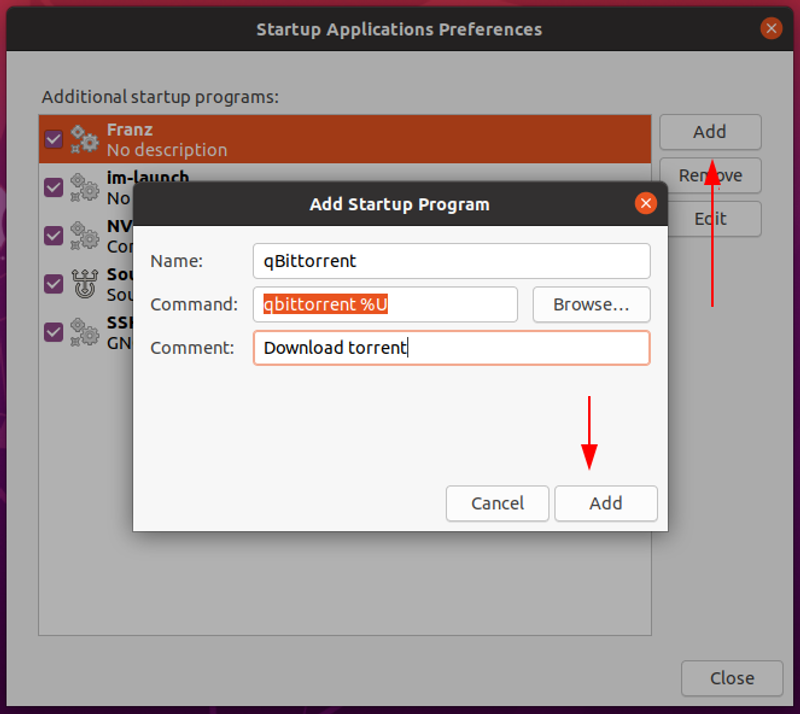Toggle the im-launch startup checkbox
The width and height of the screenshot is (800, 714).
click(x=54, y=187)
